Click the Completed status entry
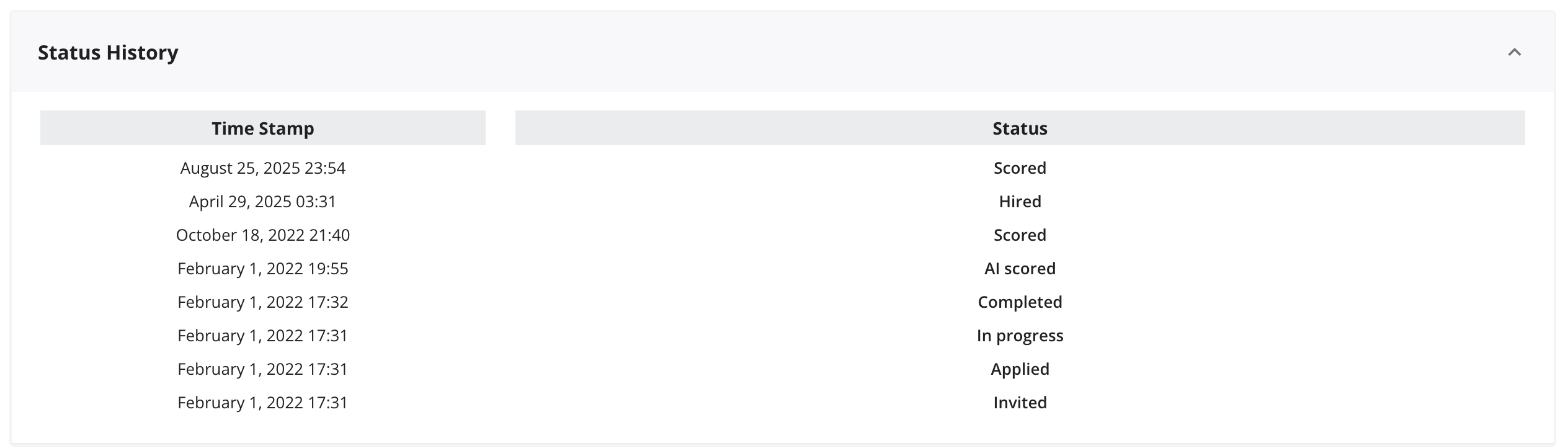 [x=1019, y=302]
